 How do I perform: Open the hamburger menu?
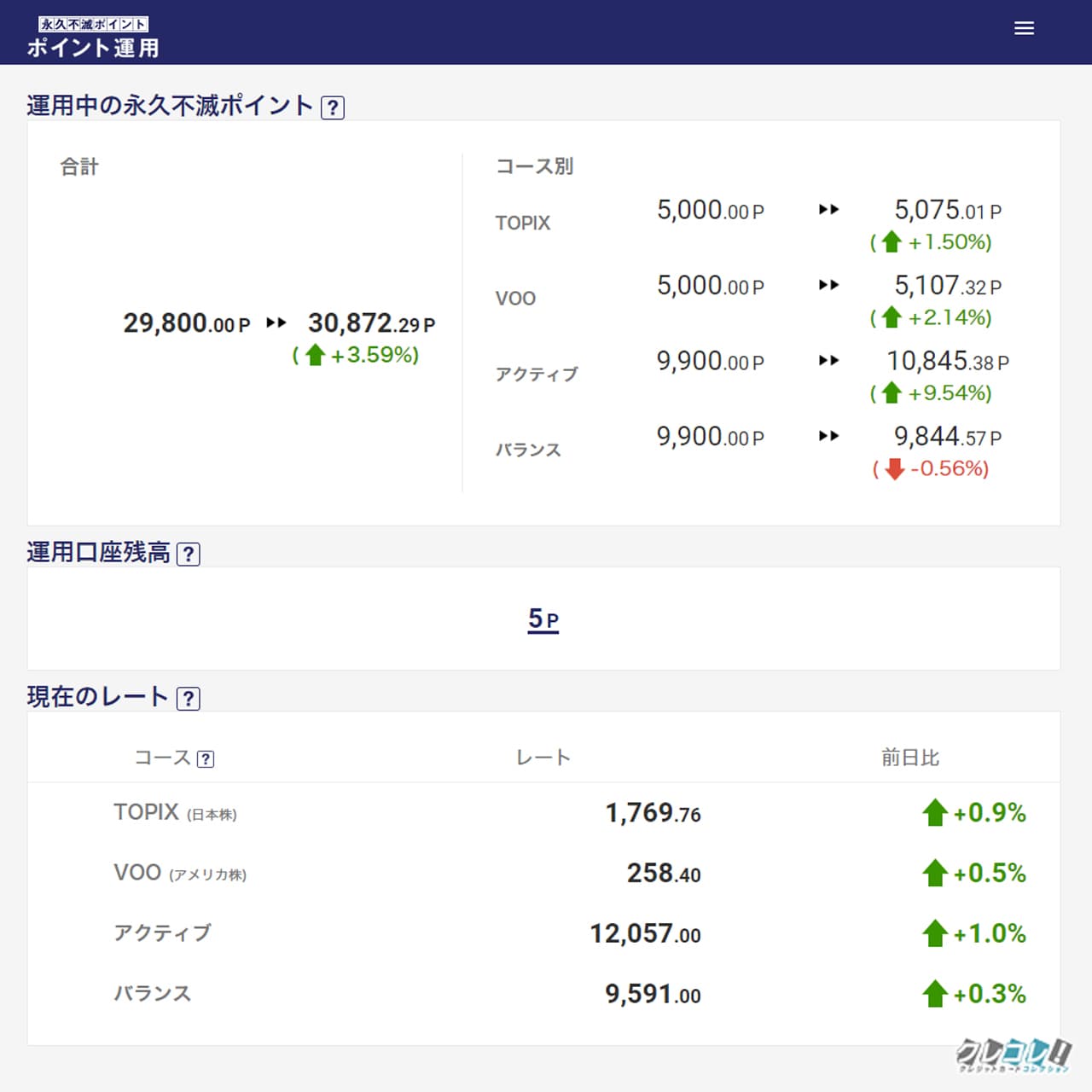(x=1024, y=28)
